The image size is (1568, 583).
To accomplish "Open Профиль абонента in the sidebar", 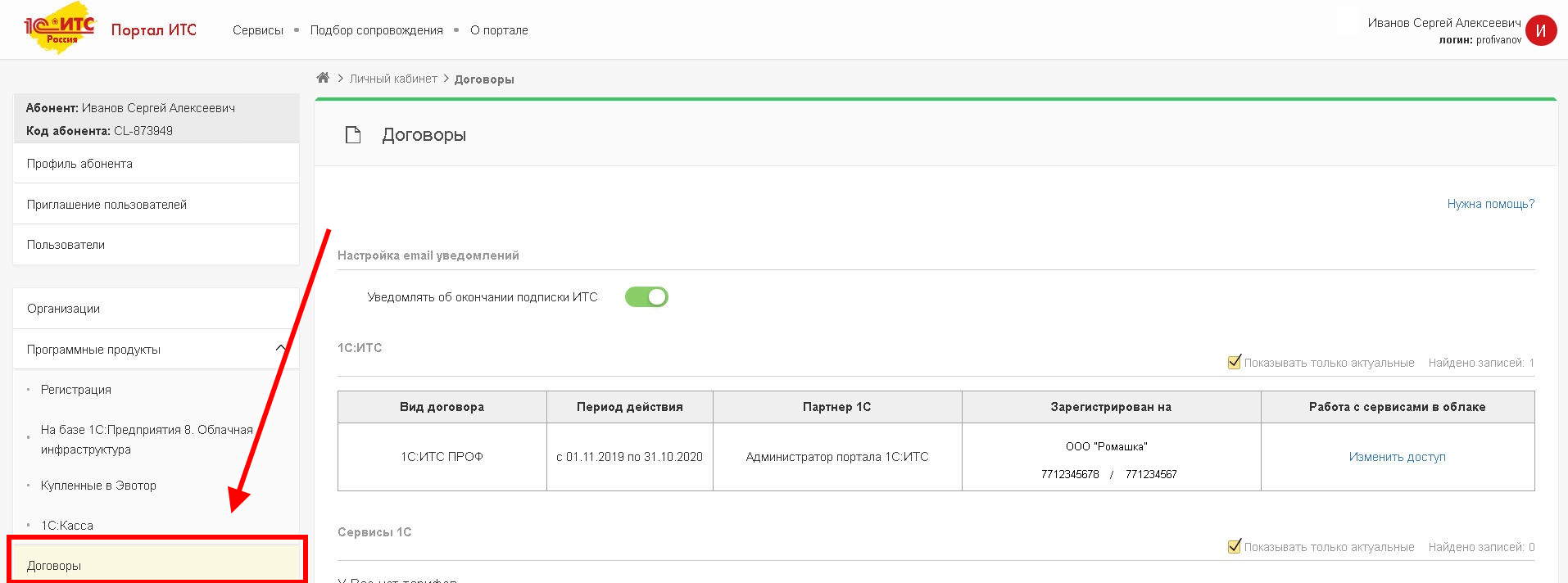I will click(79, 164).
